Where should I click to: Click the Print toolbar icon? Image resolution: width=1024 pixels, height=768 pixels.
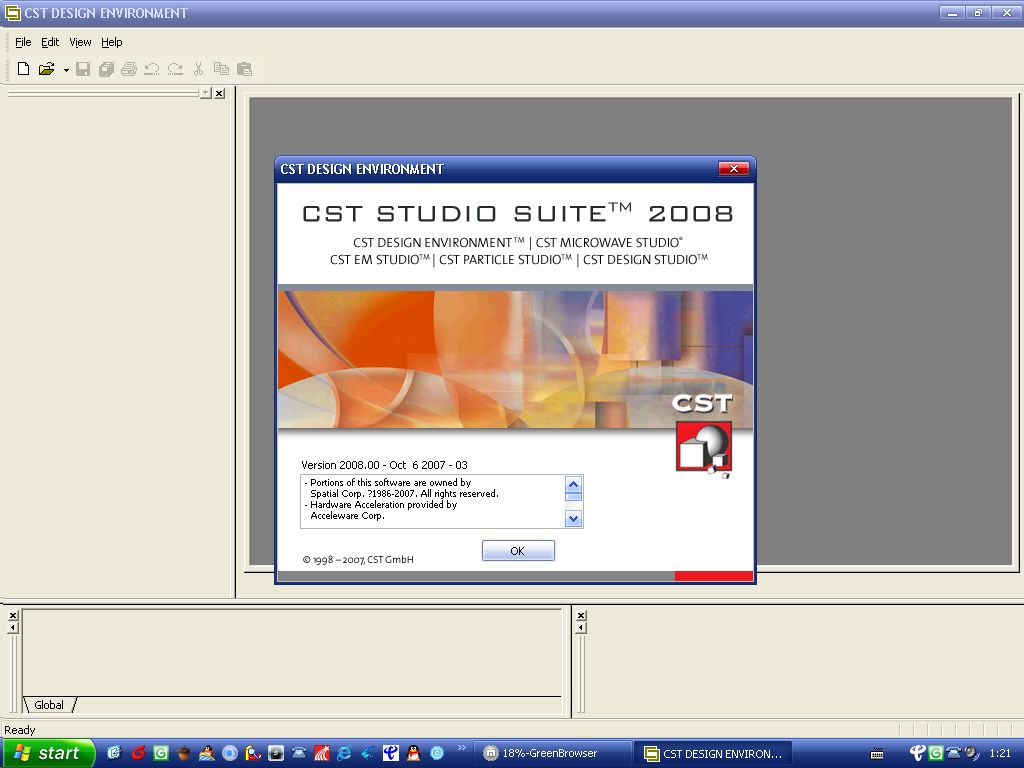pos(129,69)
